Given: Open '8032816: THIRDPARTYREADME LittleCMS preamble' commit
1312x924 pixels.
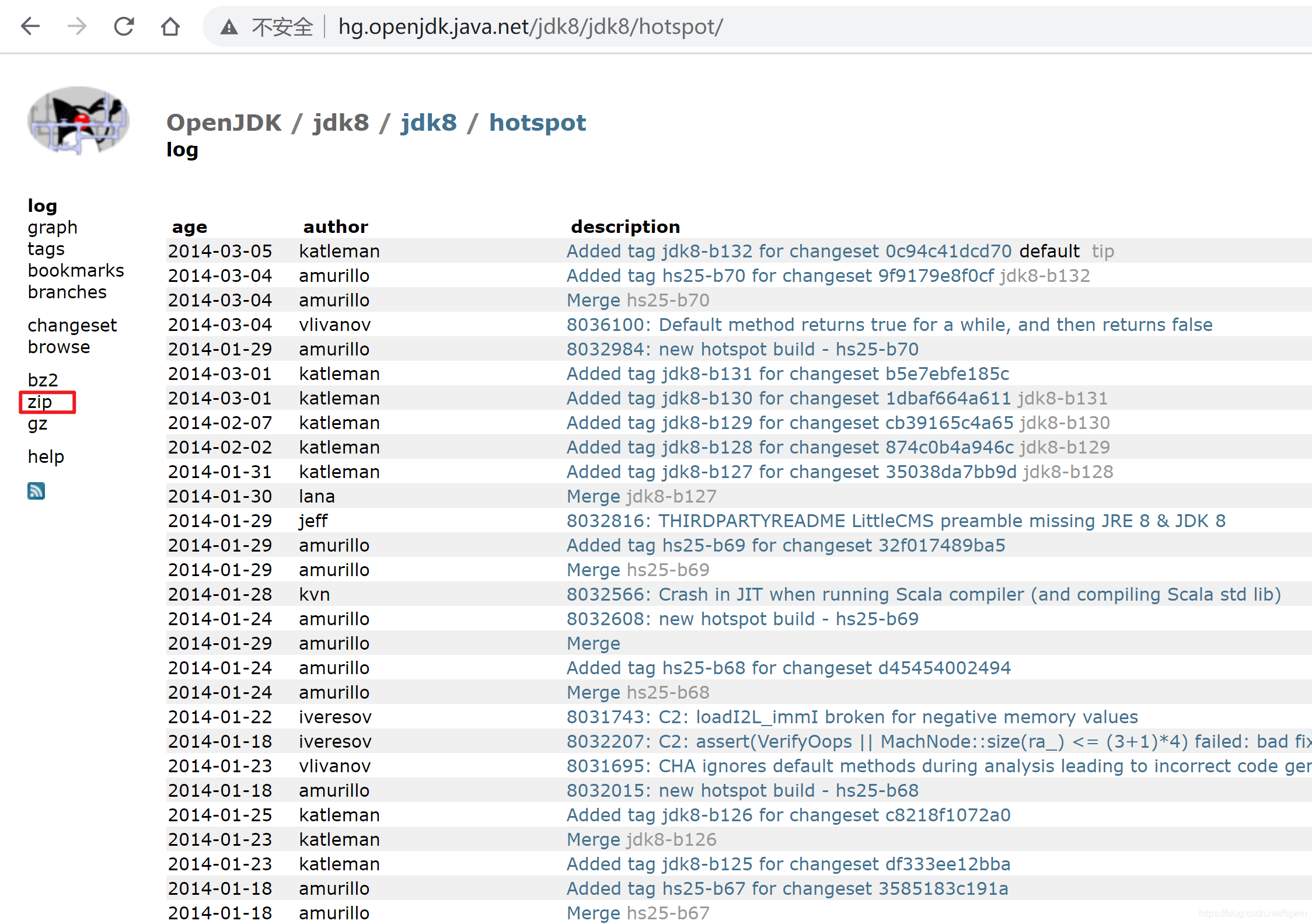Looking at the screenshot, I should [896, 521].
